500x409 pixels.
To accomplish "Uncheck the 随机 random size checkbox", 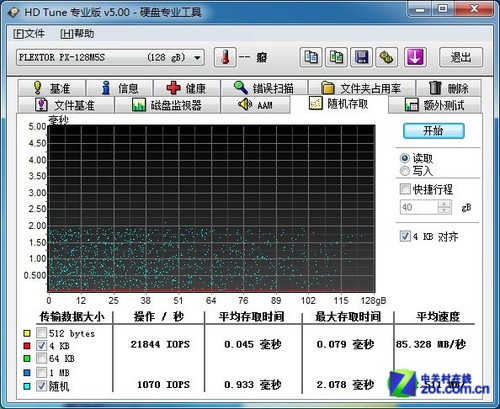I will pyautogui.click(x=42, y=386).
